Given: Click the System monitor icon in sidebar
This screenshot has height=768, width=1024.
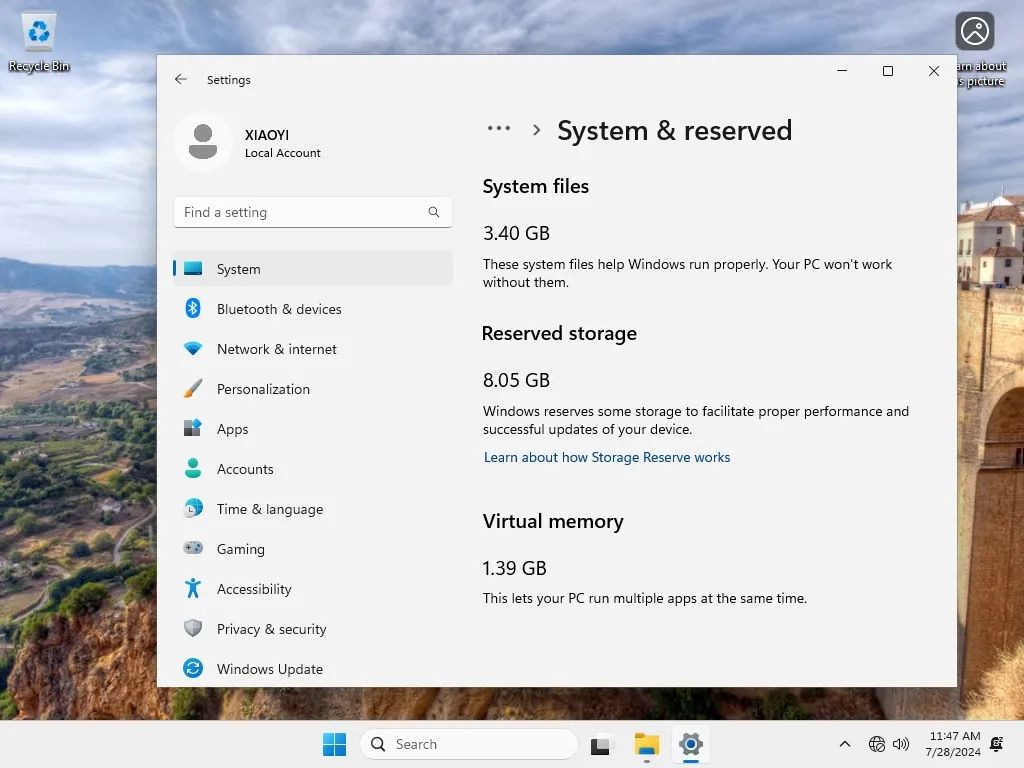Looking at the screenshot, I should [193, 268].
